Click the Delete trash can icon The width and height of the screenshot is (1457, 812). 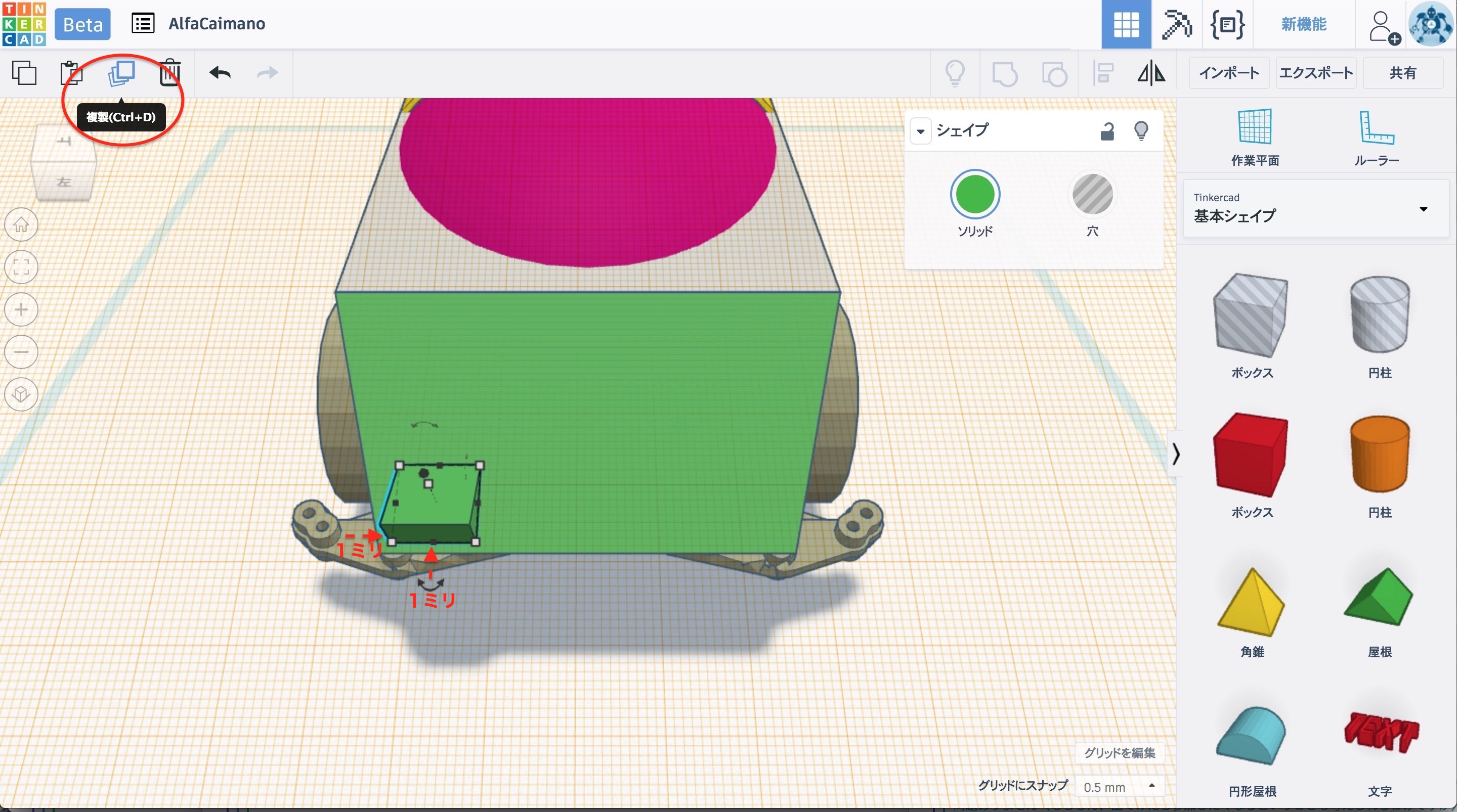coord(169,73)
